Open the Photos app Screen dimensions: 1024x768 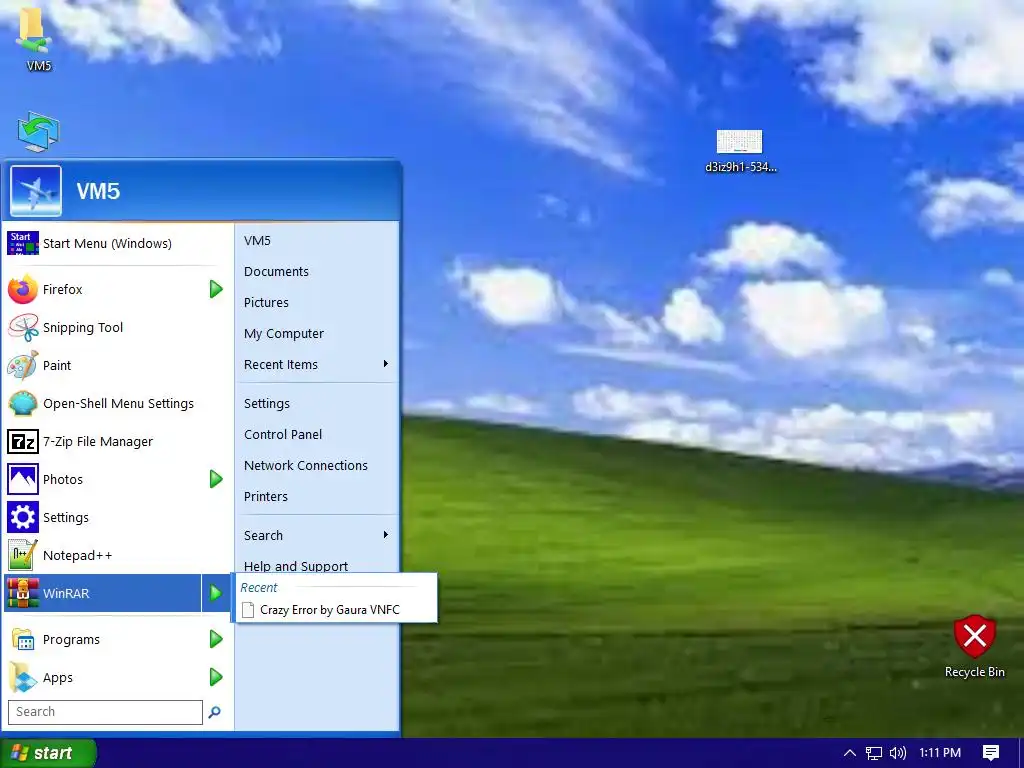103,479
